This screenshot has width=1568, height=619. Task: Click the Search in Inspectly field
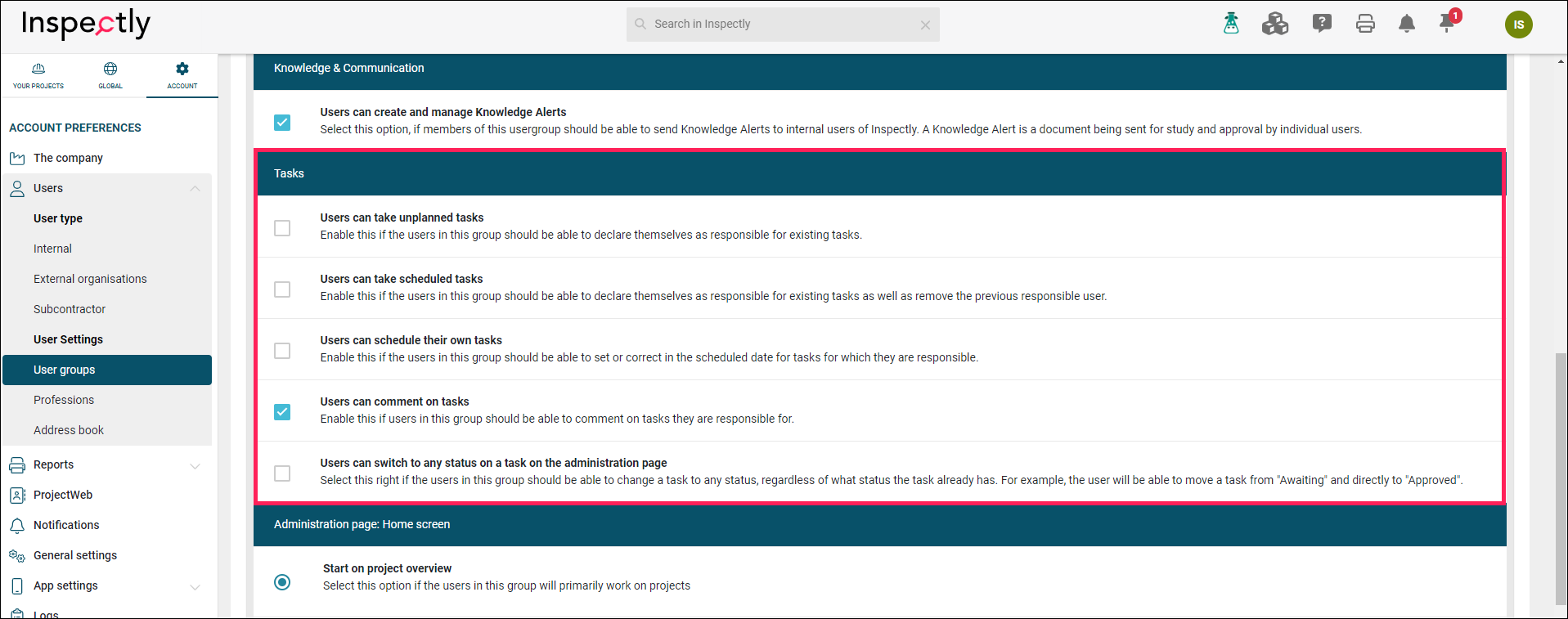click(x=783, y=25)
